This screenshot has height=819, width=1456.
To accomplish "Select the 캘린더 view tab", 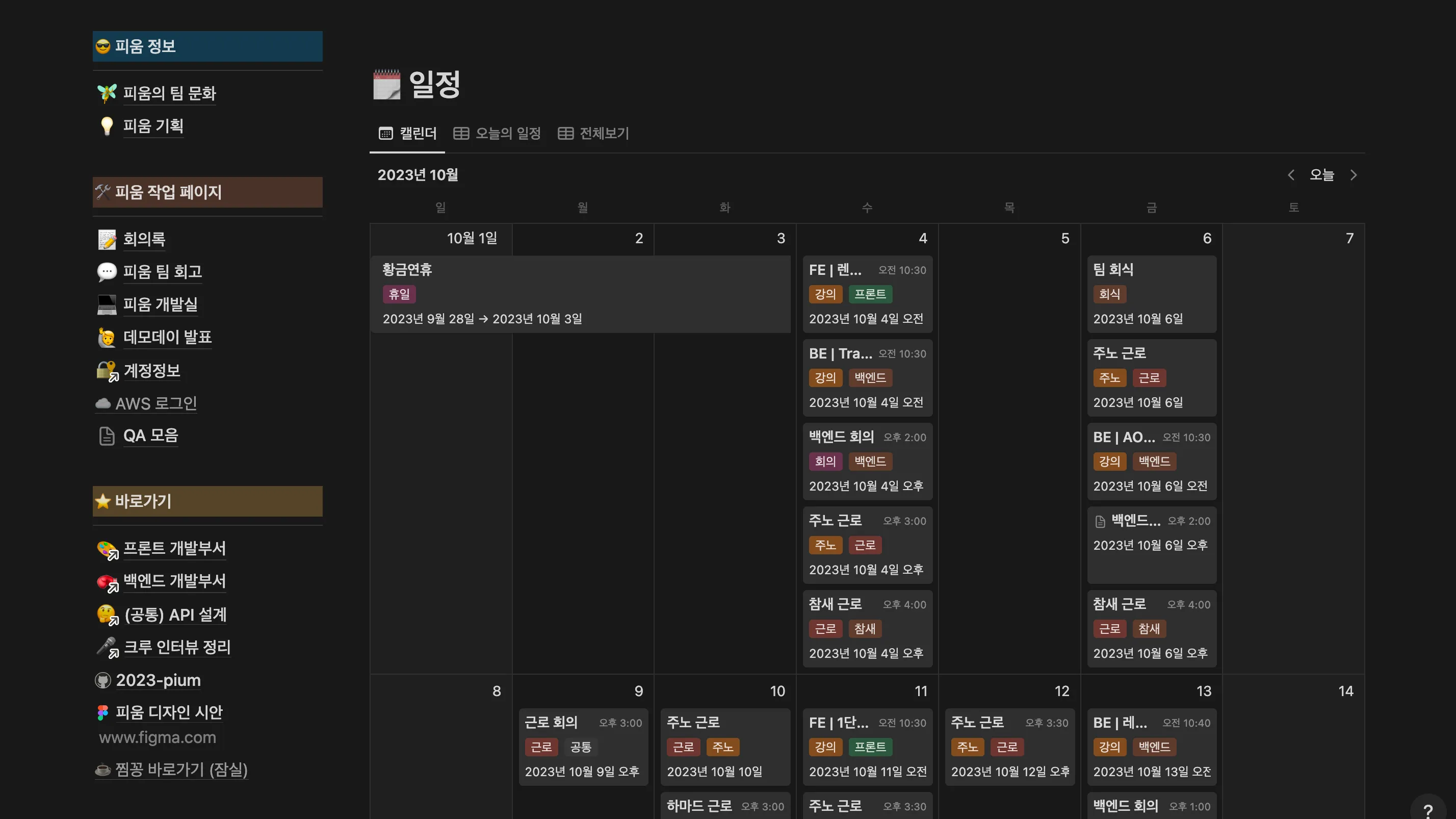I will pyautogui.click(x=407, y=134).
